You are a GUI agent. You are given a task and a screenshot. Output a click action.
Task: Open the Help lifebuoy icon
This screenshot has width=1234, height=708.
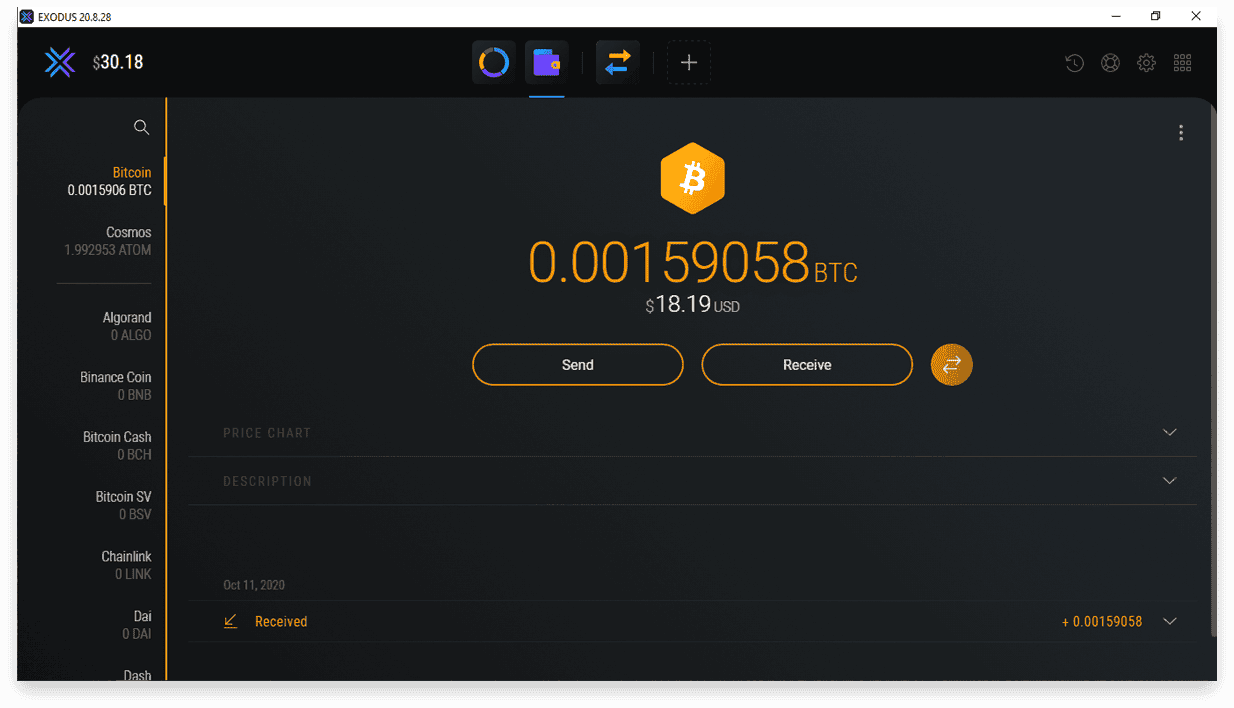[1110, 63]
